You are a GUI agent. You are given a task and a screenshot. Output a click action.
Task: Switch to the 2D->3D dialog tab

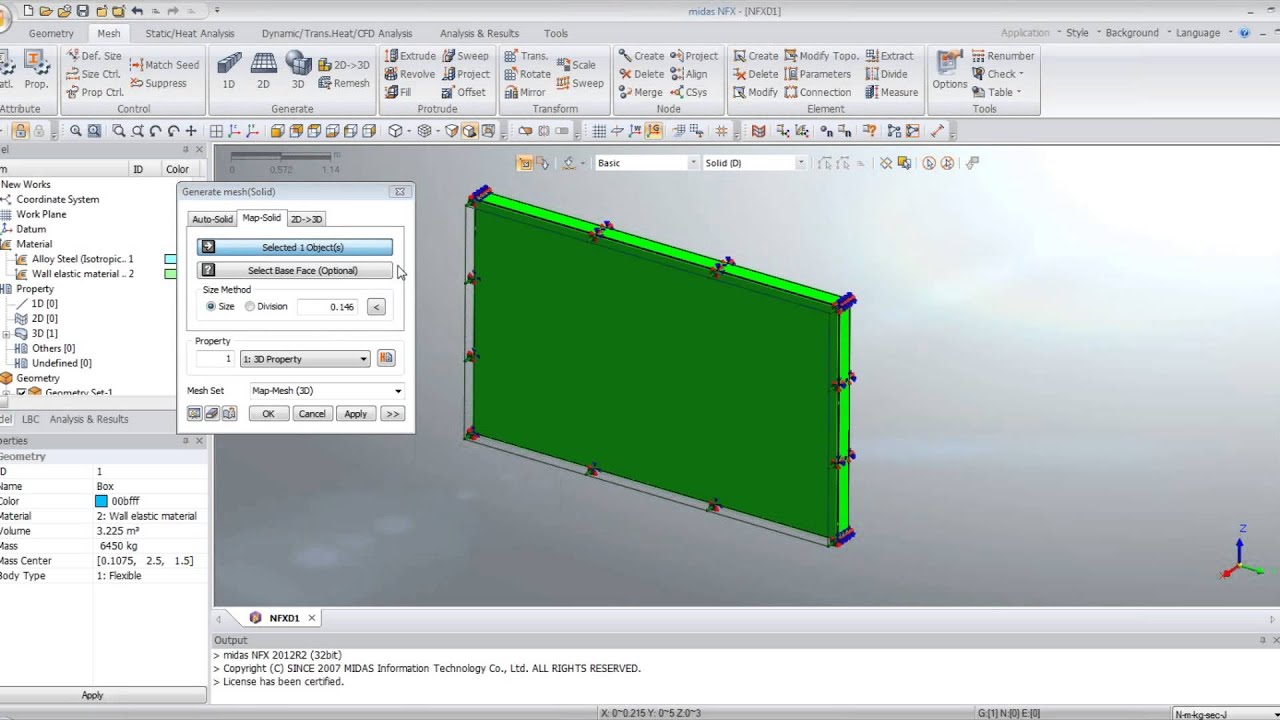point(306,219)
